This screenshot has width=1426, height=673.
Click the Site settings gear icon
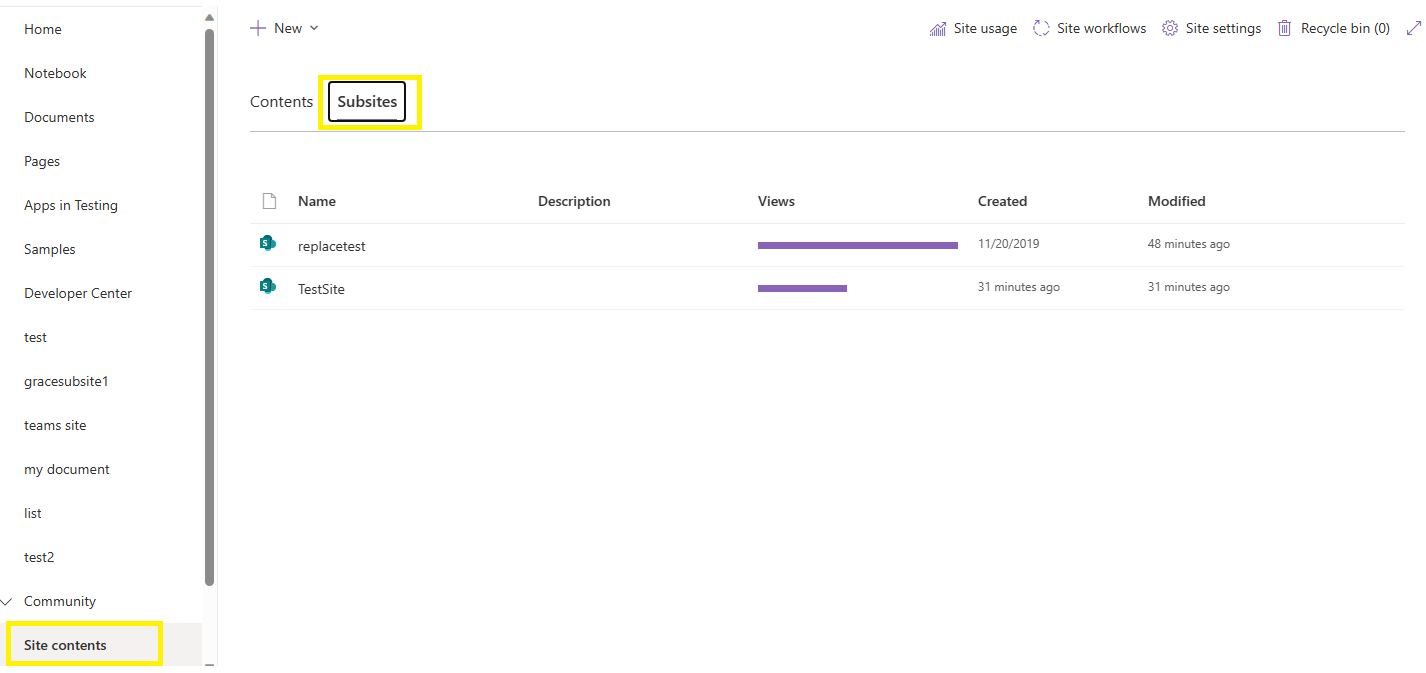tap(1170, 28)
